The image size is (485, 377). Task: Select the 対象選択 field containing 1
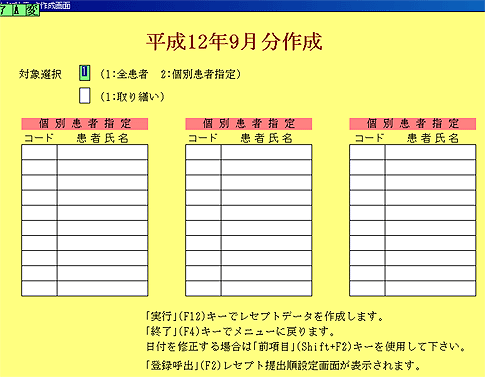click(x=85, y=73)
